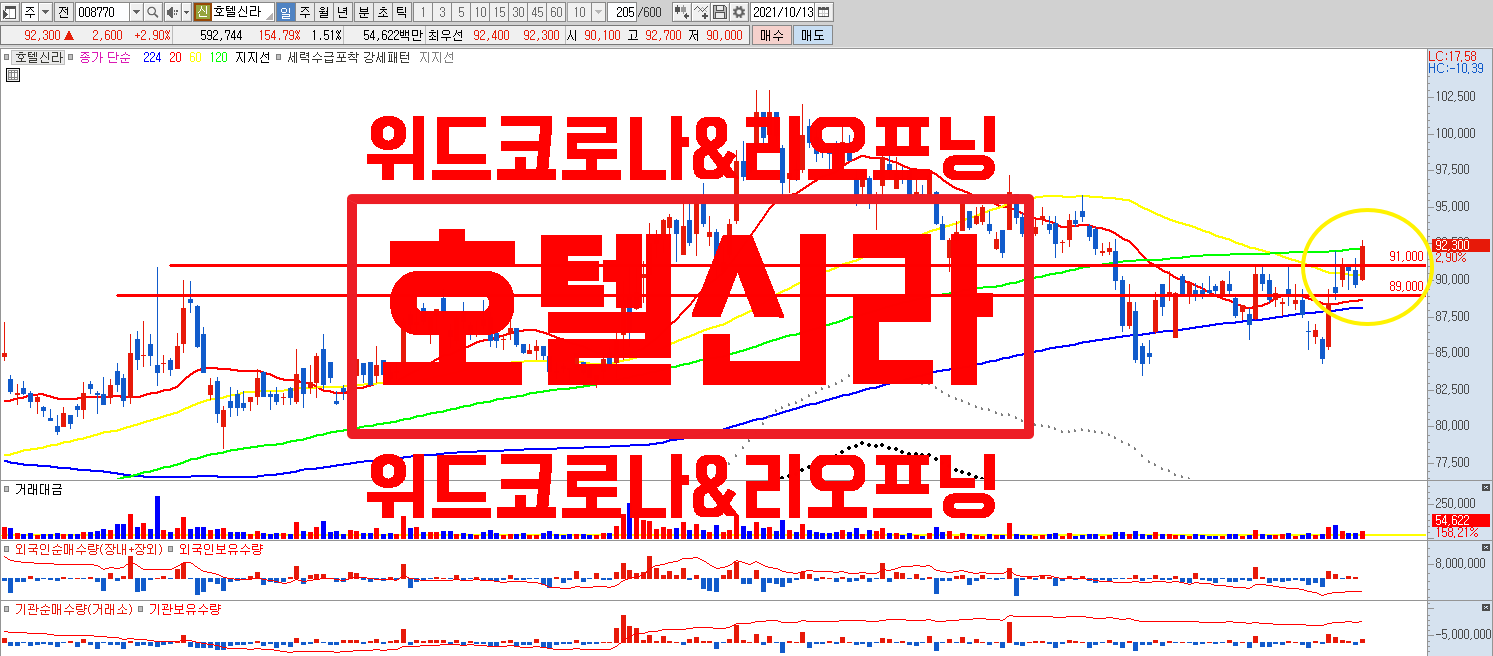Choose the 5 interval button
This screenshot has height=656, width=1493.
[461, 12]
